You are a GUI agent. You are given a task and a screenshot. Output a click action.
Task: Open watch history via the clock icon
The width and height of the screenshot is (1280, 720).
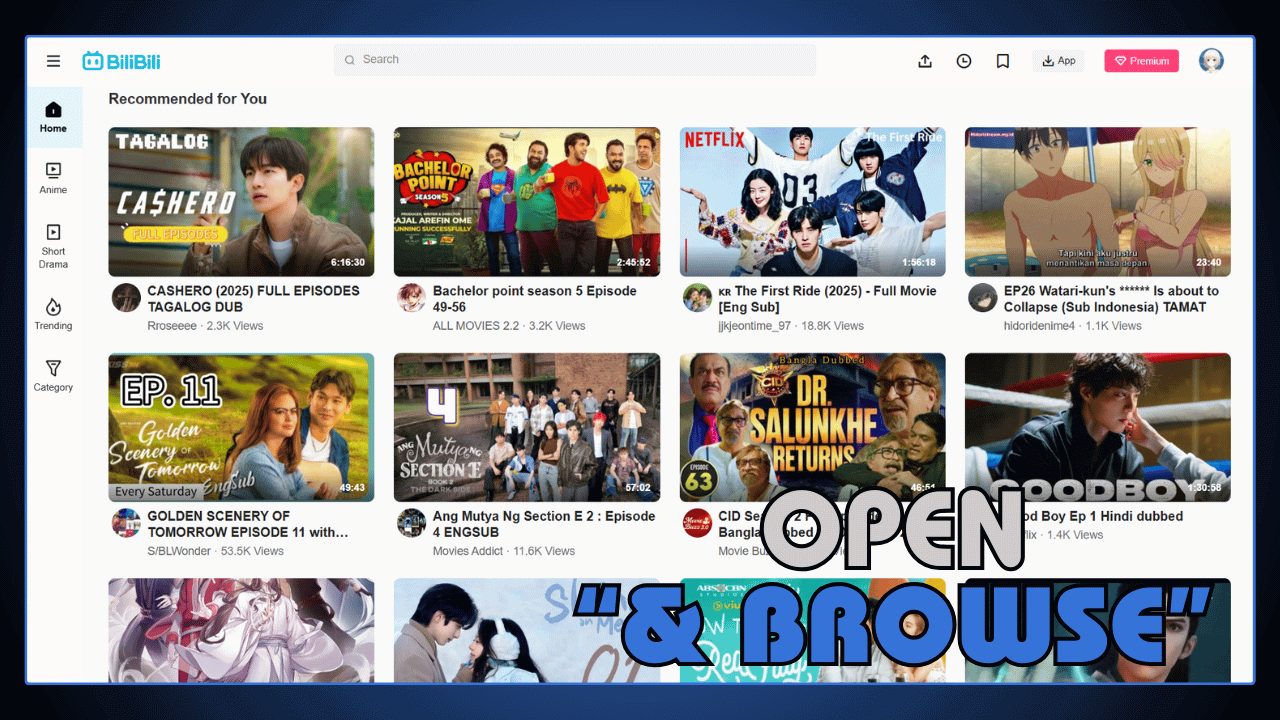(x=964, y=61)
